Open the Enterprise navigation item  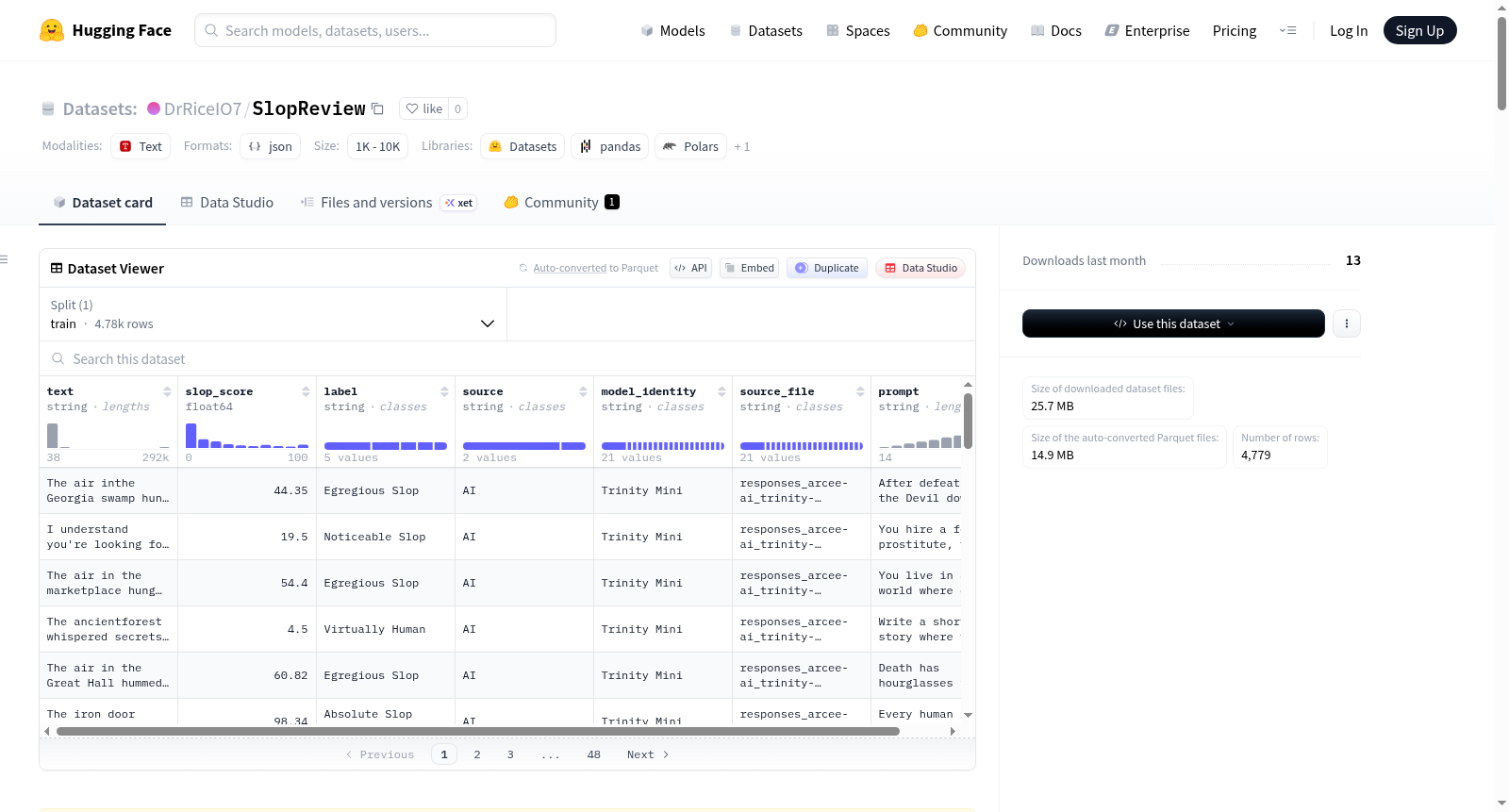[1147, 30]
